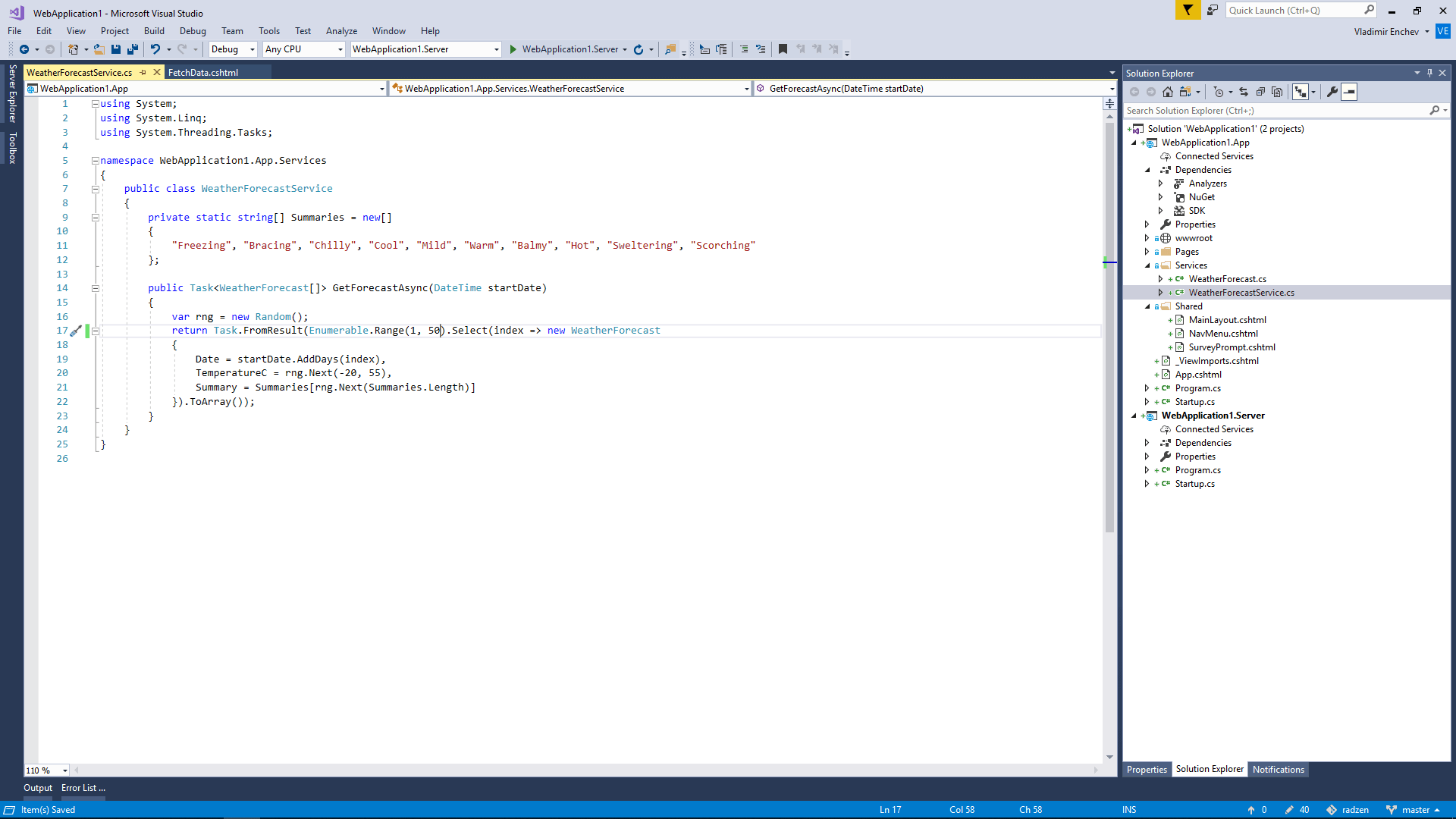Image resolution: width=1456 pixels, height=819 pixels.
Task: Click the Undo icon in toolbar
Action: 155,49
